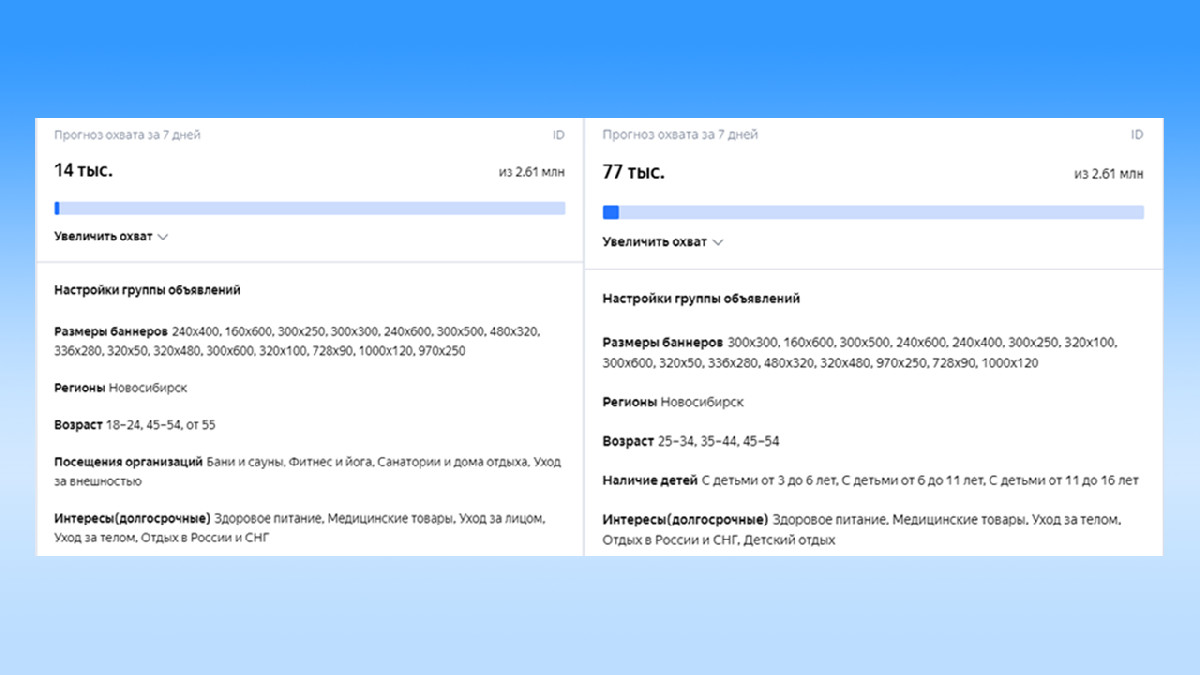The height and width of the screenshot is (675, 1200).
Task: Click "Интересы(долгосрочные)" label in 77 тыс. panel
Action: pyautogui.click(x=685, y=520)
